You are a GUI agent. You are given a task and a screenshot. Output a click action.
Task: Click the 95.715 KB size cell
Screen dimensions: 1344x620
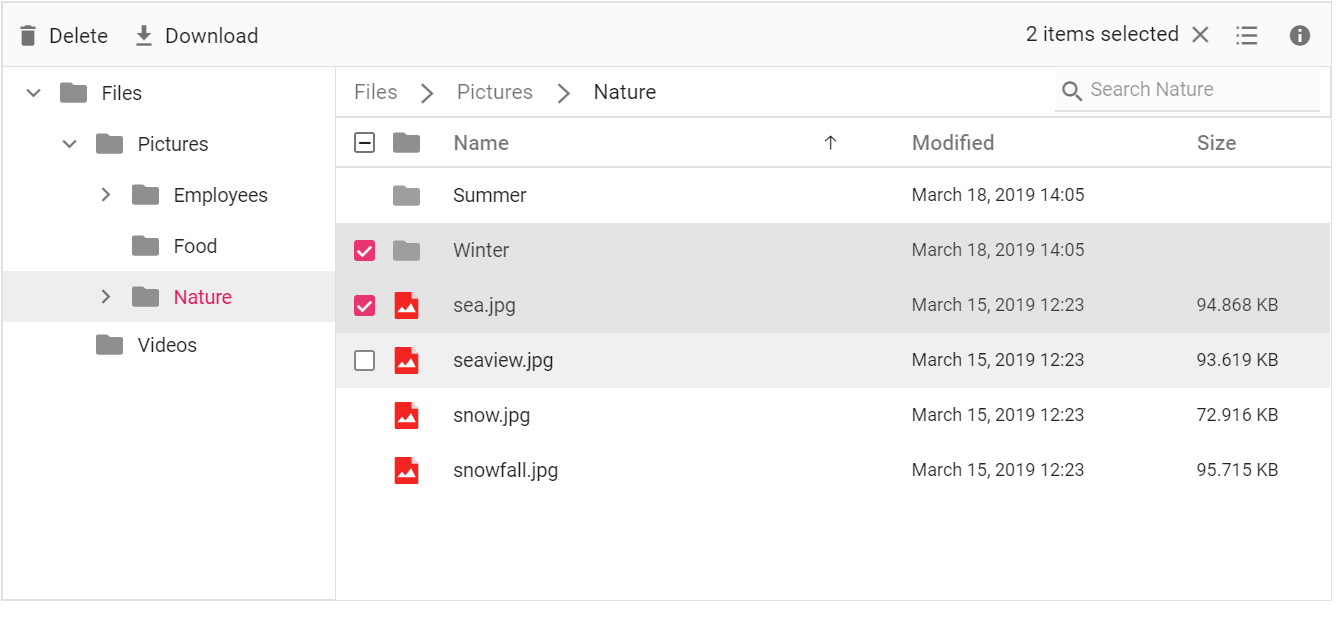pos(1237,470)
